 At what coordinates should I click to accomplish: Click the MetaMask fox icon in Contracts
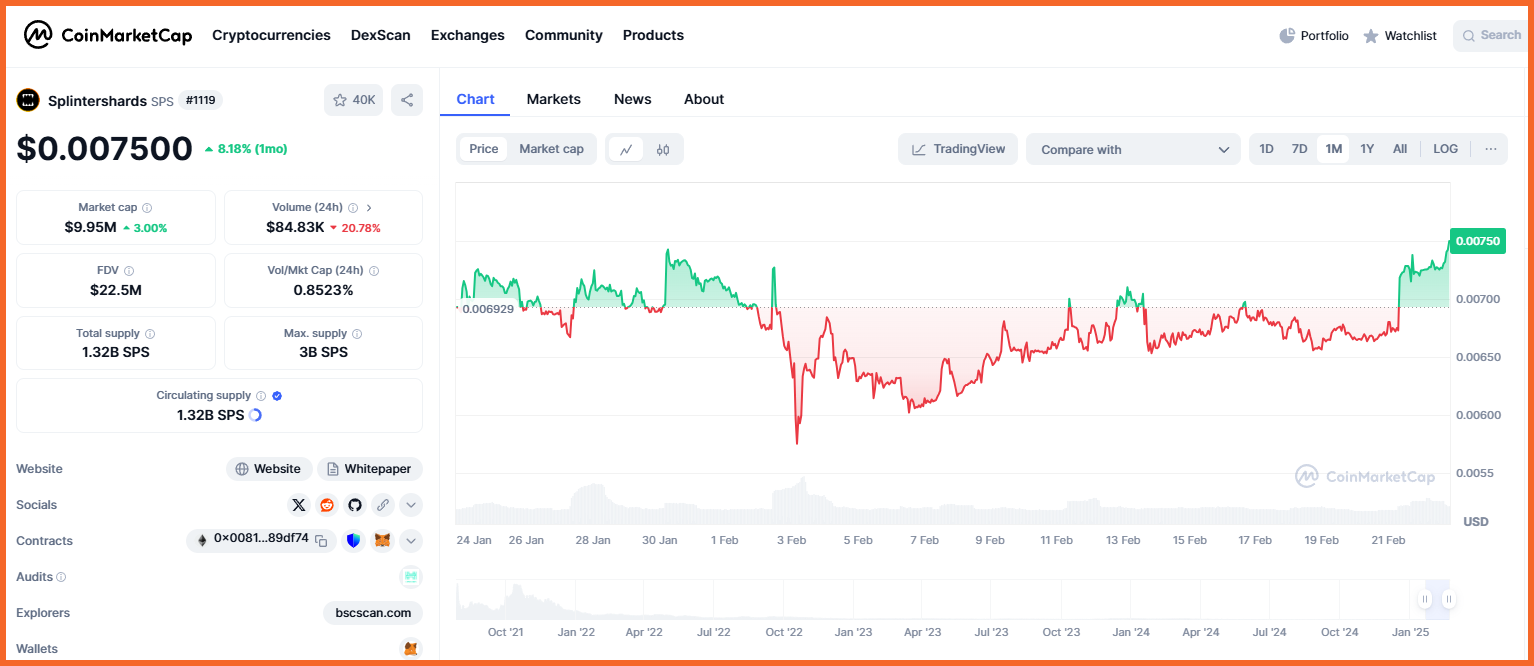[382, 541]
